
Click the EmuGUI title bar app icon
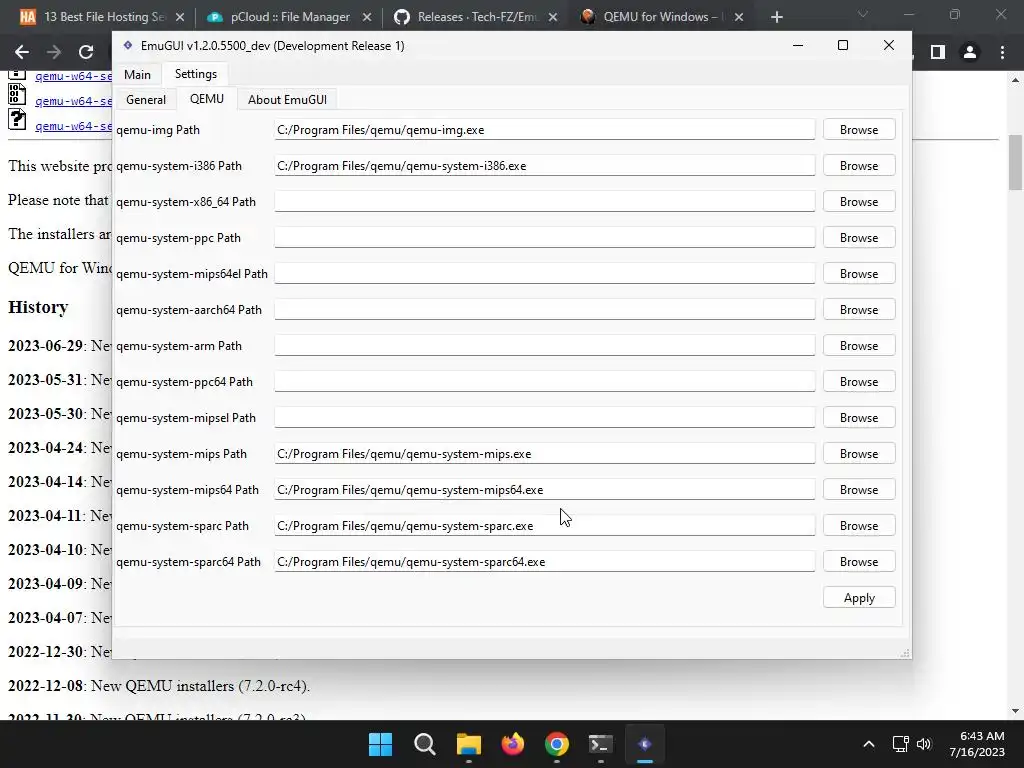point(128,45)
